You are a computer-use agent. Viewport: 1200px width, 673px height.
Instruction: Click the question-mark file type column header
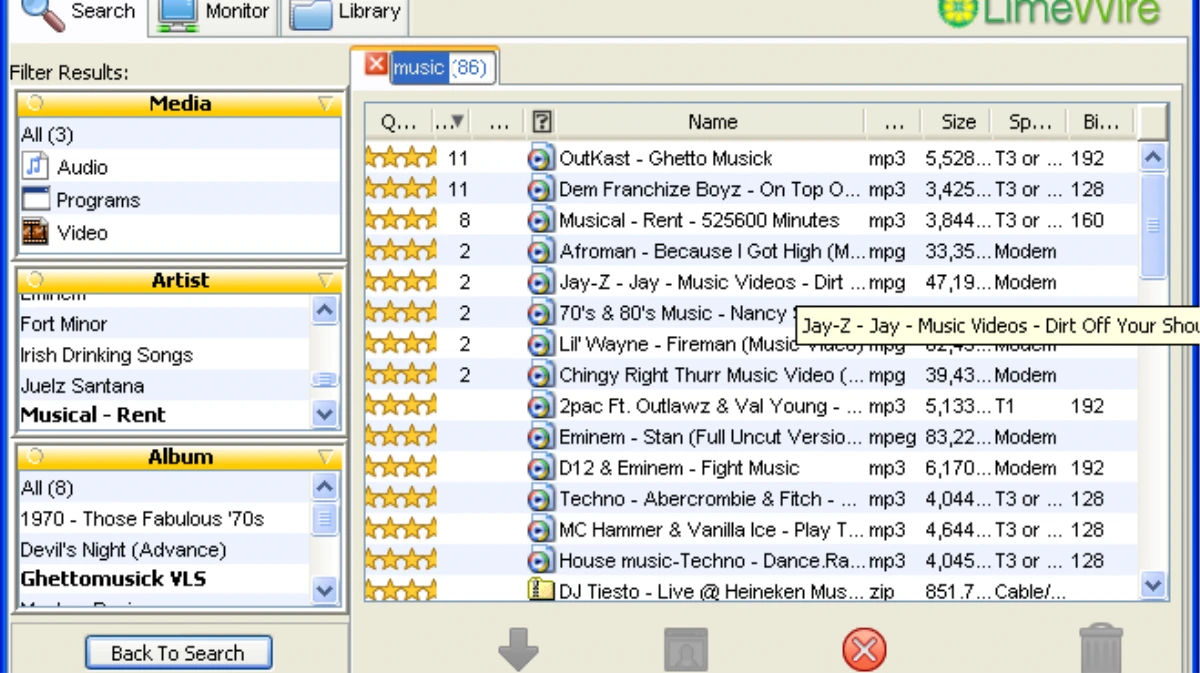point(541,122)
